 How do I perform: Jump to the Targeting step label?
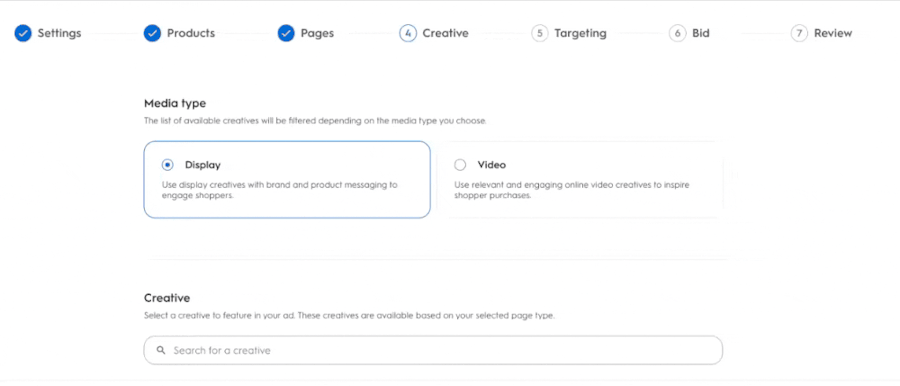(x=580, y=33)
